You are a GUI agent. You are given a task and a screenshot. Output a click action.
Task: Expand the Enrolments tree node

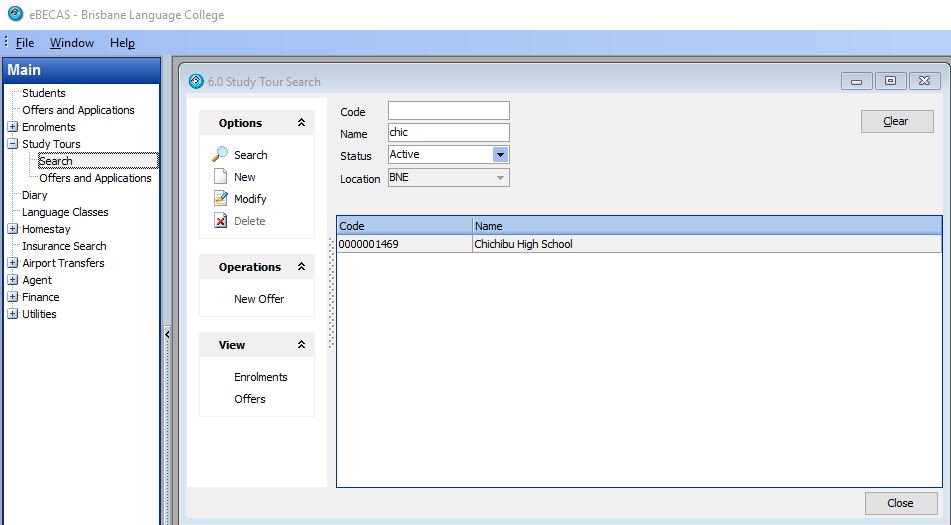pyautogui.click(x=12, y=127)
